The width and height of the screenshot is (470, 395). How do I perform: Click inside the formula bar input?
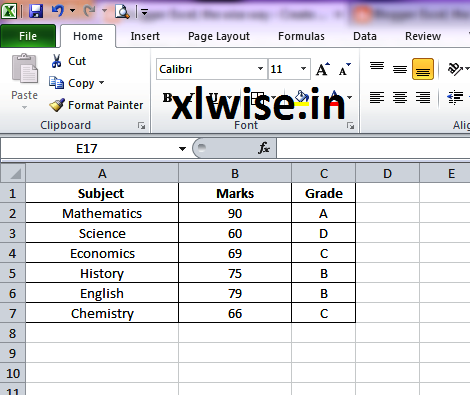[373, 148]
